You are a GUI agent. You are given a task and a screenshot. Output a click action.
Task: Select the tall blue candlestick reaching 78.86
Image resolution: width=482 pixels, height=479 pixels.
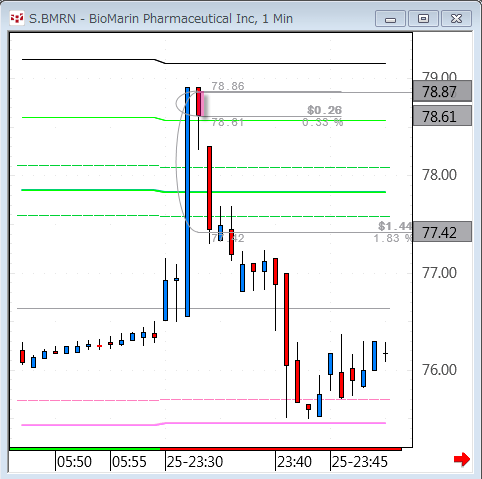point(187,202)
